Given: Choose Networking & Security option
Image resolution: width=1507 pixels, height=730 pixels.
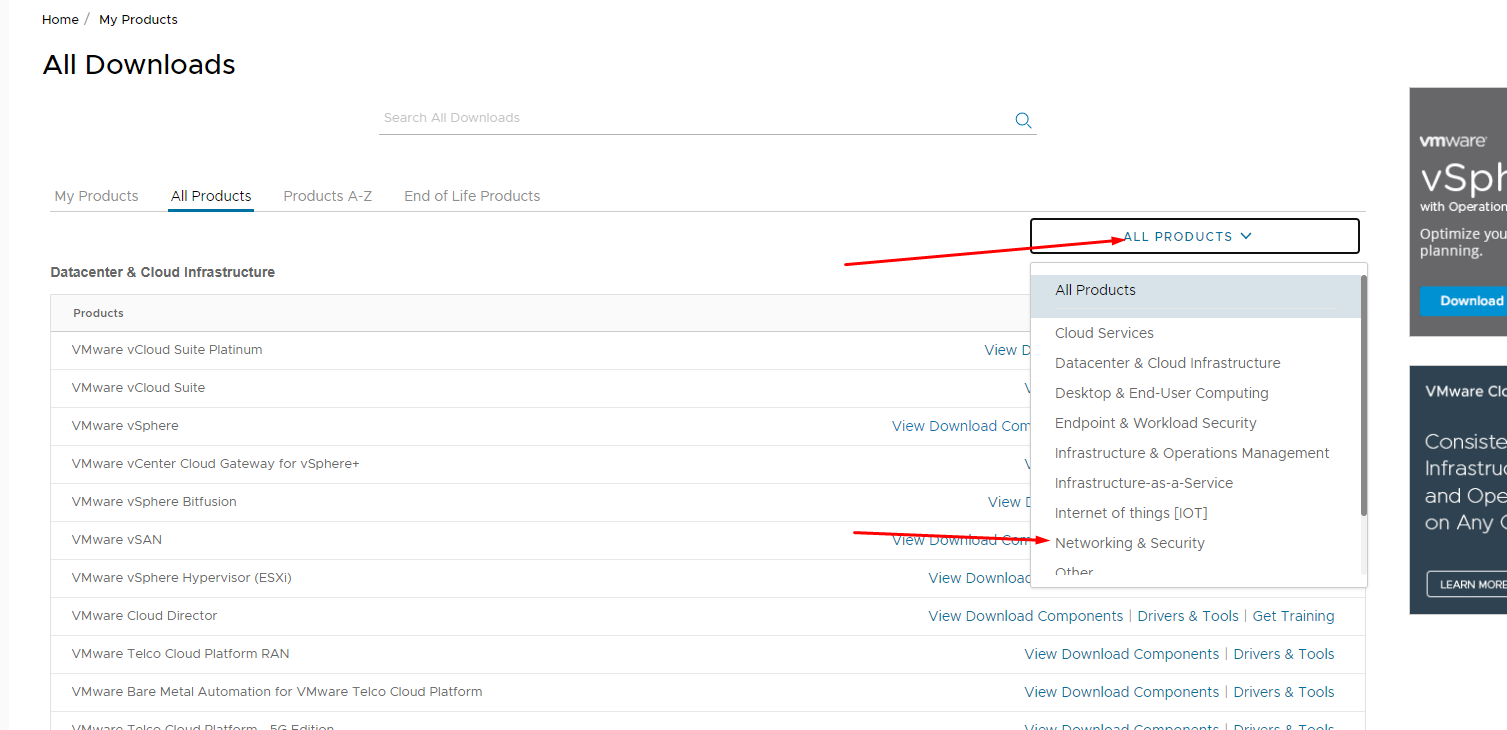Looking at the screenshot, I should (x=1130, y=543).
